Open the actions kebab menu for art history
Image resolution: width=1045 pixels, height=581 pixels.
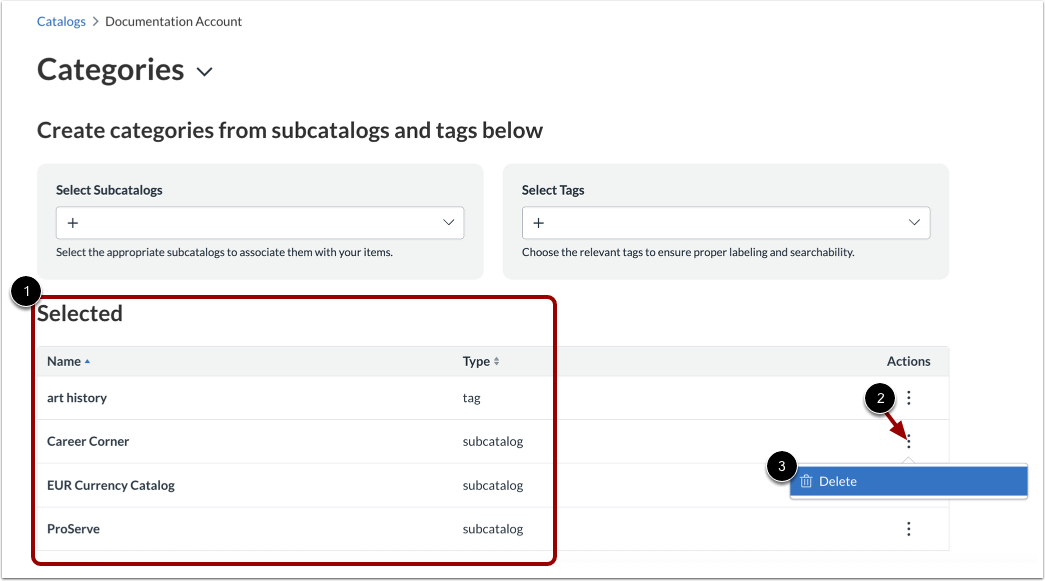pyautogui.click(x=908, y=397)
